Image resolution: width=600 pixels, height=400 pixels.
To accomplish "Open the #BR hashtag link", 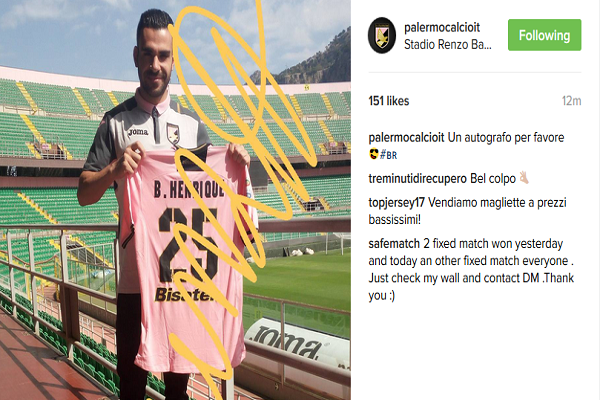I will (x=388, y=155).
